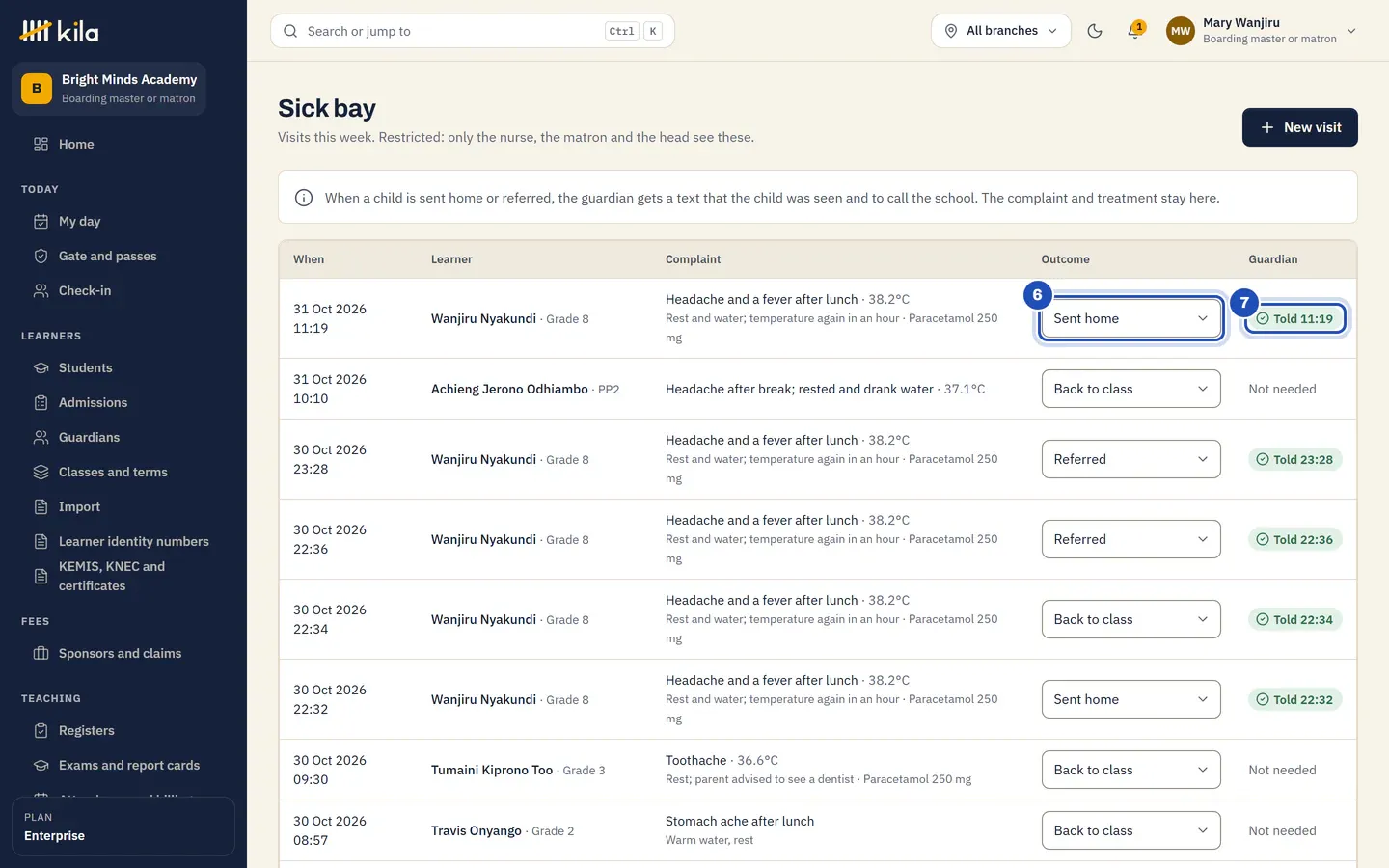Screen dimensions: 1389x868
Task: Click the Sponsors and claims icon
Action: [x=41, y=653]
